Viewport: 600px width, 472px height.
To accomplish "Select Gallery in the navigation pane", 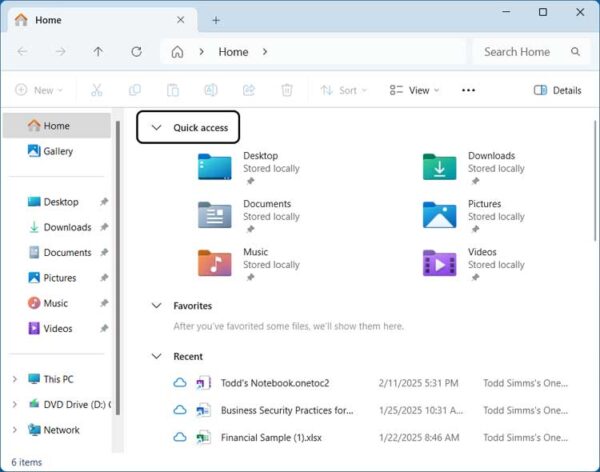I will (x=57, y=151).
